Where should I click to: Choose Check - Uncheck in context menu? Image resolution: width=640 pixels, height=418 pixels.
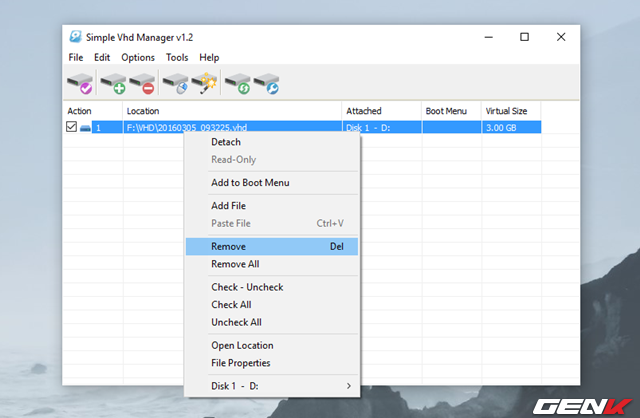point(272,287)
